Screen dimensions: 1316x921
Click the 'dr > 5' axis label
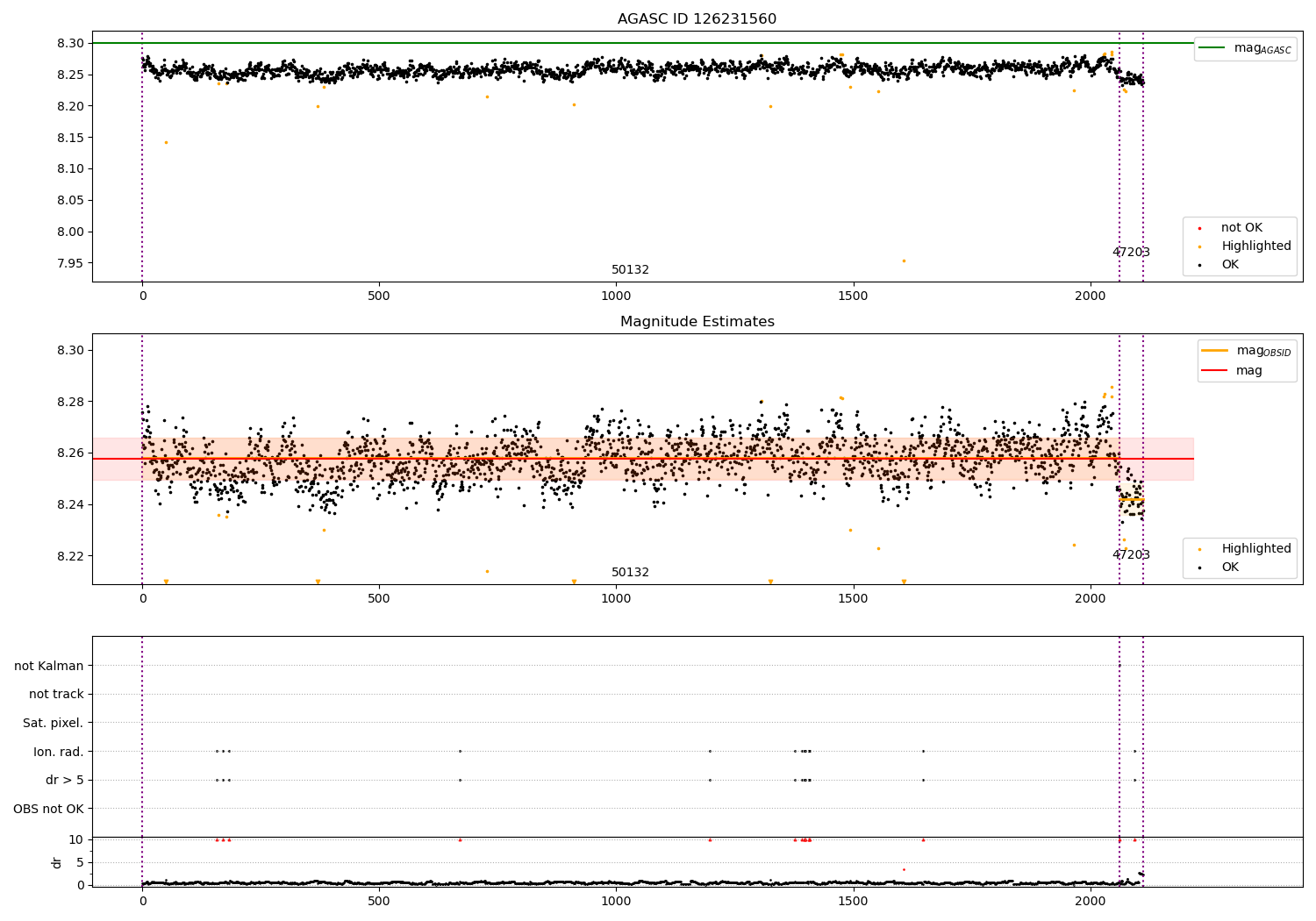coord(65,780)
